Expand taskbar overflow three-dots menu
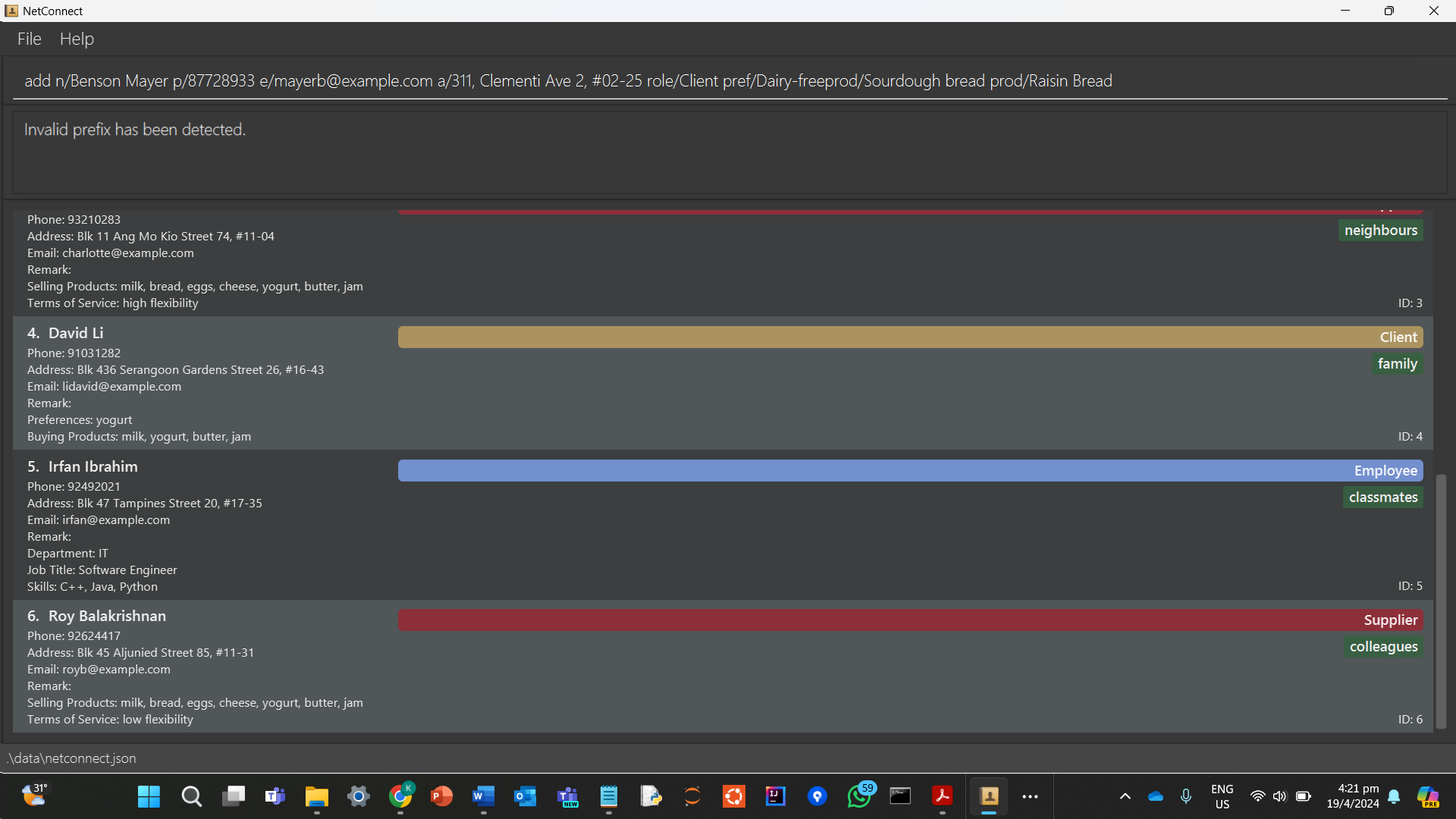 point(1030,796)
